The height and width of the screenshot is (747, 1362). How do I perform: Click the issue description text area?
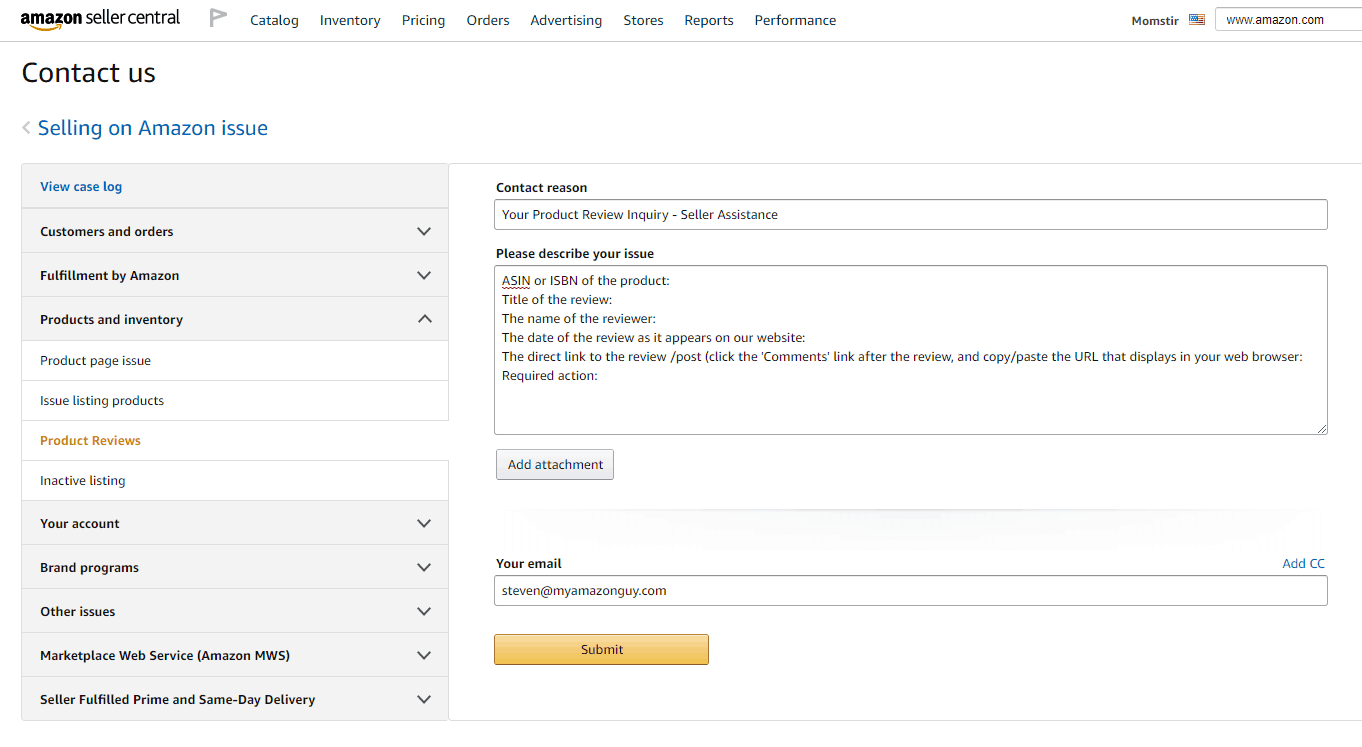(x=911, y=350)
